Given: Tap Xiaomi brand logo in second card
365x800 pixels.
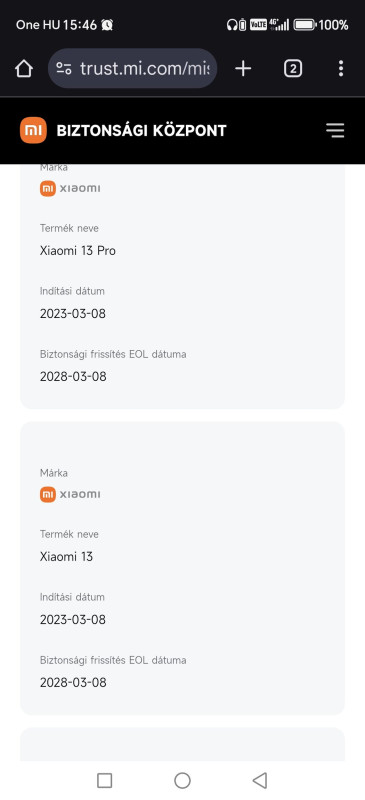Looking at the screenshot, I should tap(70, 494).
